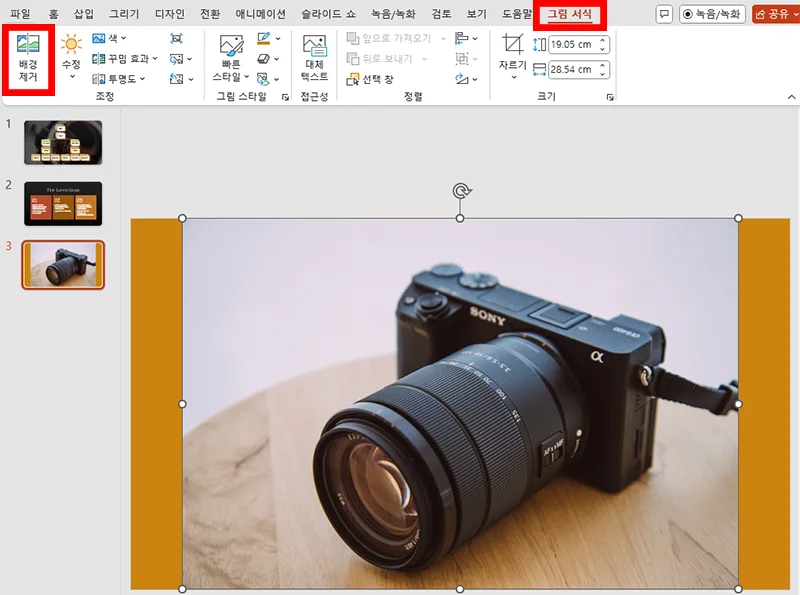Click 대체 텍스트 (Alt Text) button
This screenshot has width=800, height=595.
(x=314, y=58)
